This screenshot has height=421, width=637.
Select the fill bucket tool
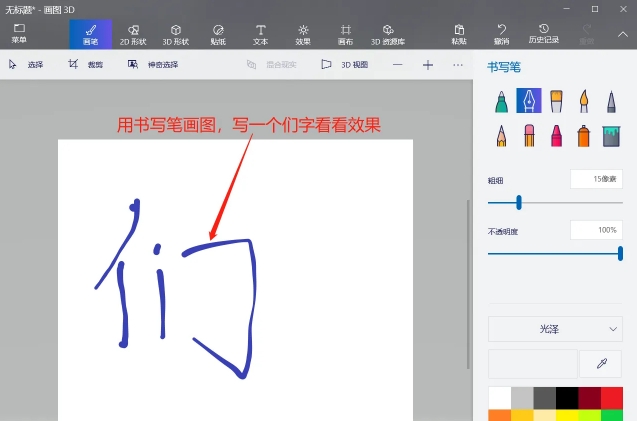point(611,136)
